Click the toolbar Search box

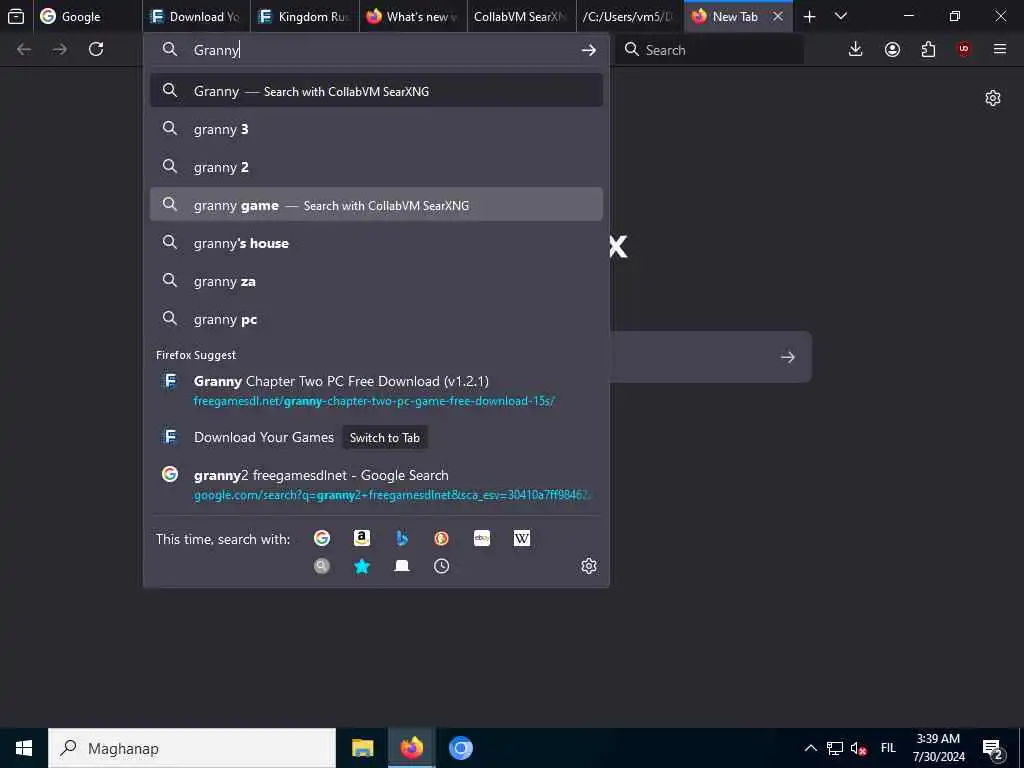coord(709,50)
